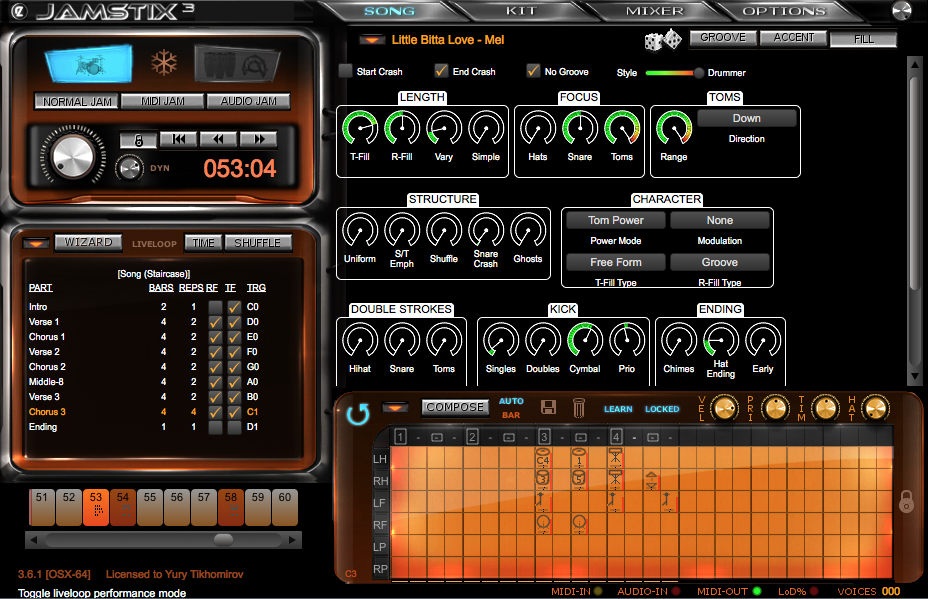Image resolution: width=928 pixels, height=599 pixels.
Task: Click the down arrow of vertical scrollbar
Action: [x=915, y=375]
